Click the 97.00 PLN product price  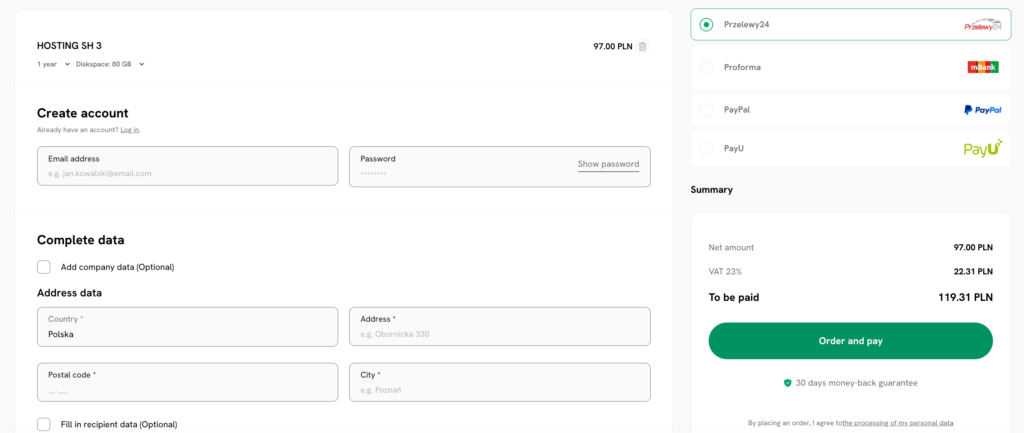(x=613, y=46)
